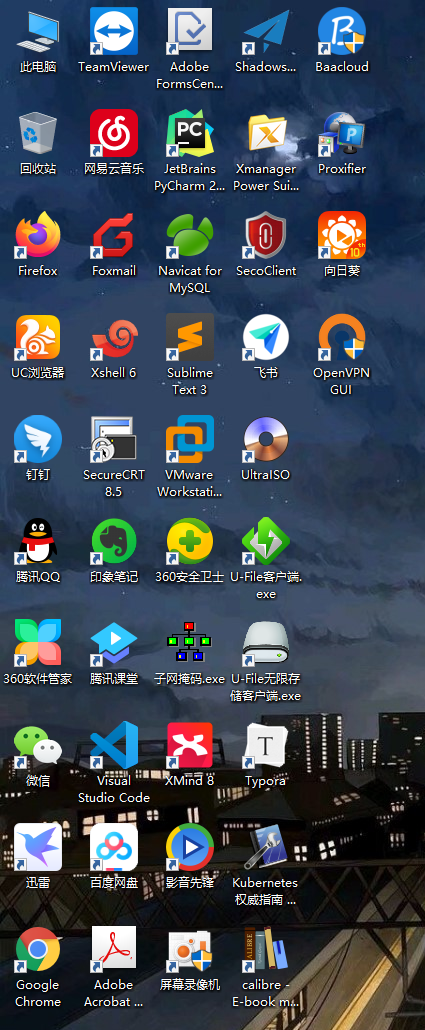Viewport: 425px width, 1030px height.
Task: Select the 迅雷 download icon
Action: 38,847
